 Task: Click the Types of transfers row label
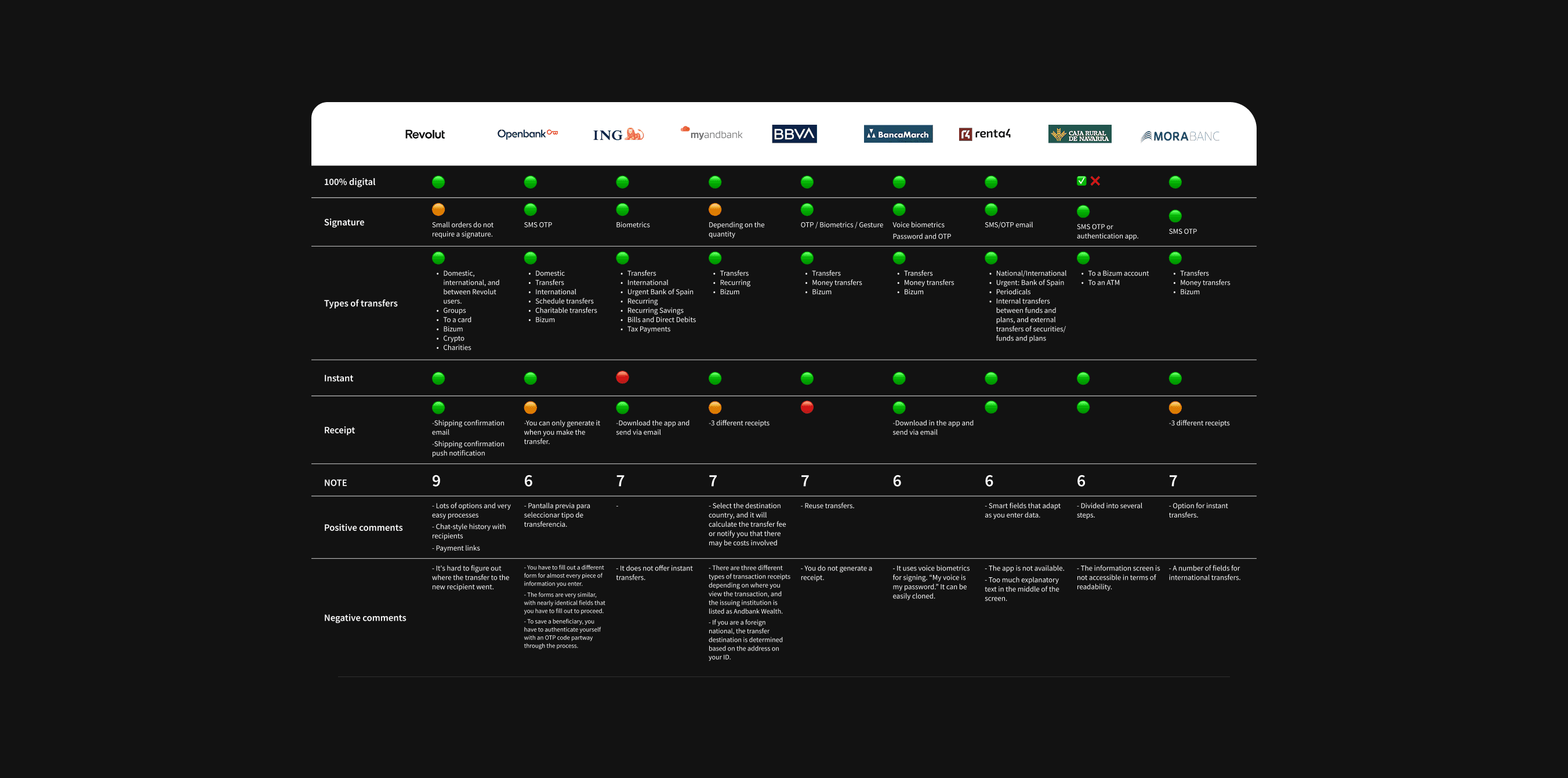coord(360,303)
